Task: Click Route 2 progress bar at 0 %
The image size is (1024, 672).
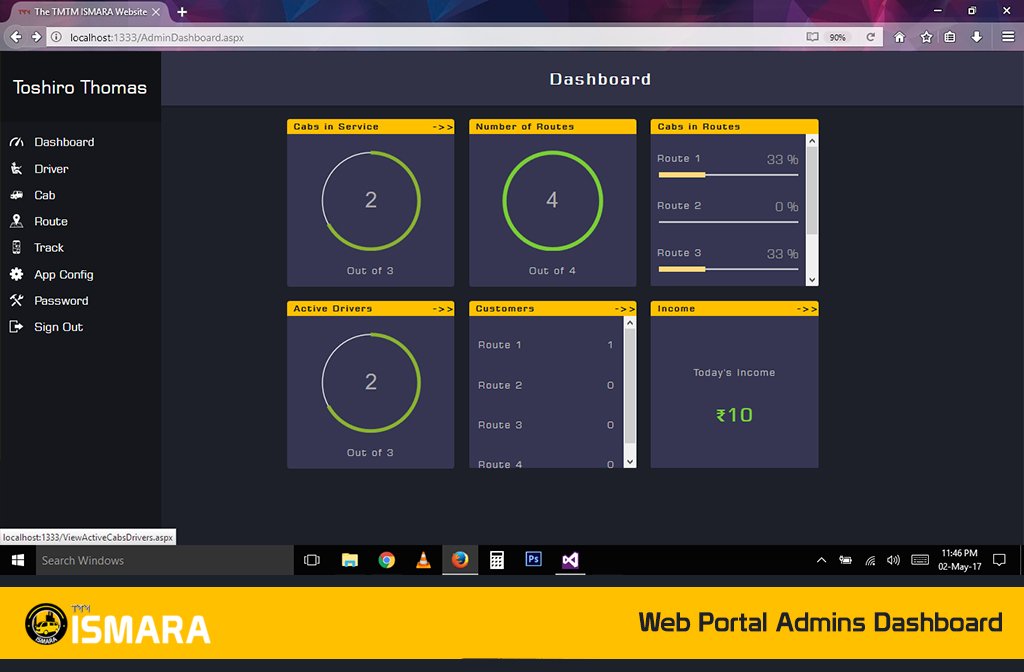Action: tap(728, 222)
